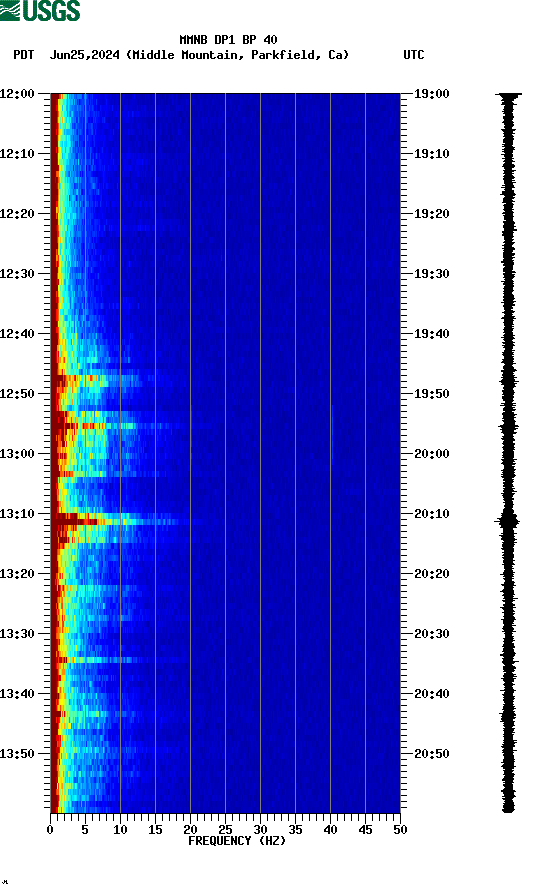
Task: Click the 20:00 UTC time label
Action: (432, 454)
